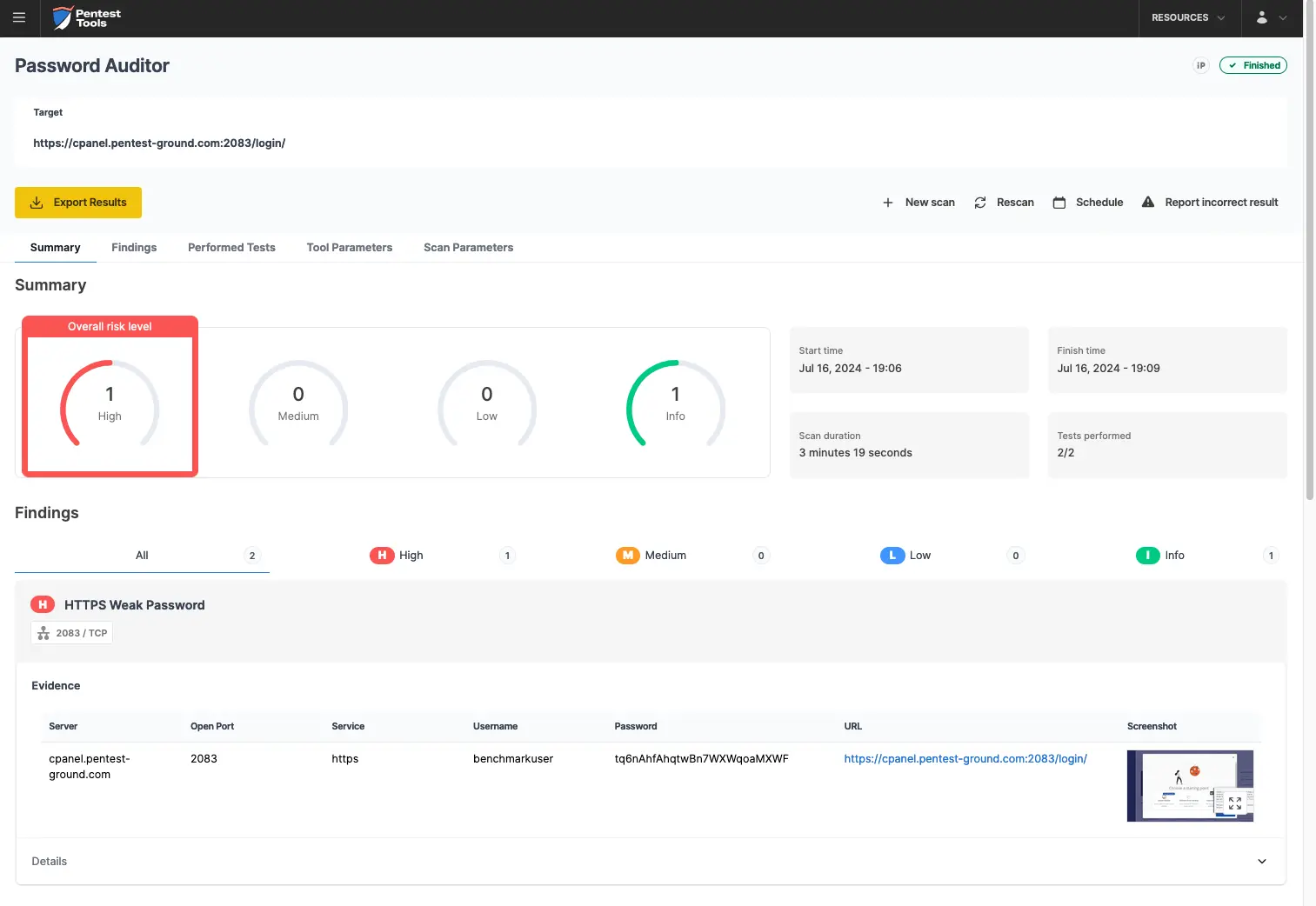The image size is (1316, 906).
Task: Click the Start time value
Action: (850, 369)
